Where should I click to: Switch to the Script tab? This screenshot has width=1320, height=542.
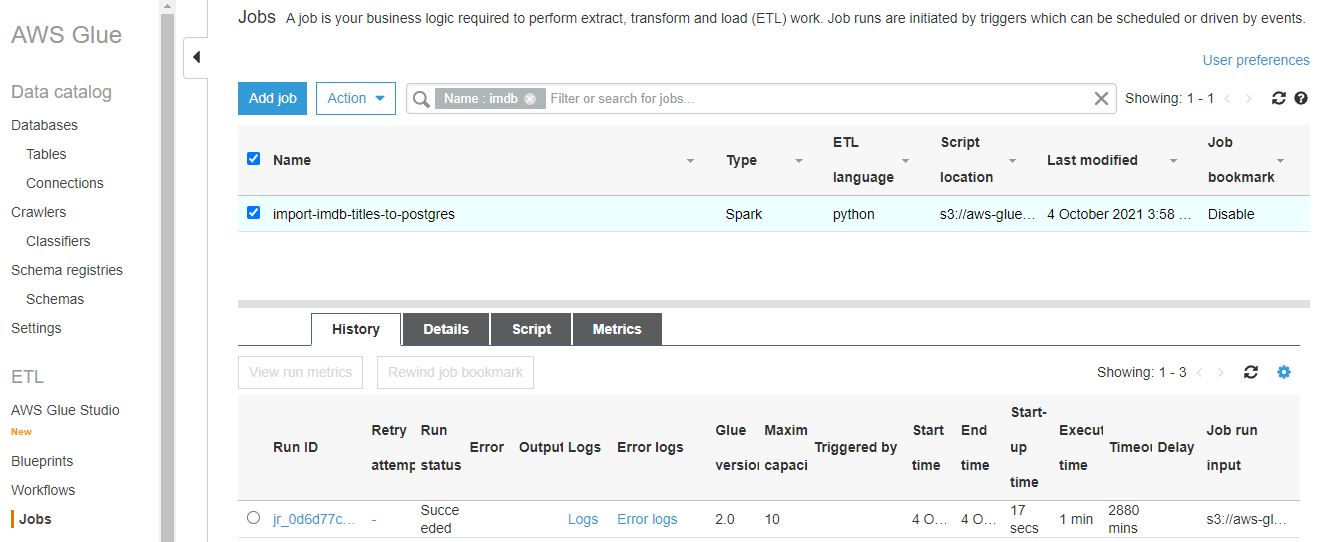click(531, 329)
